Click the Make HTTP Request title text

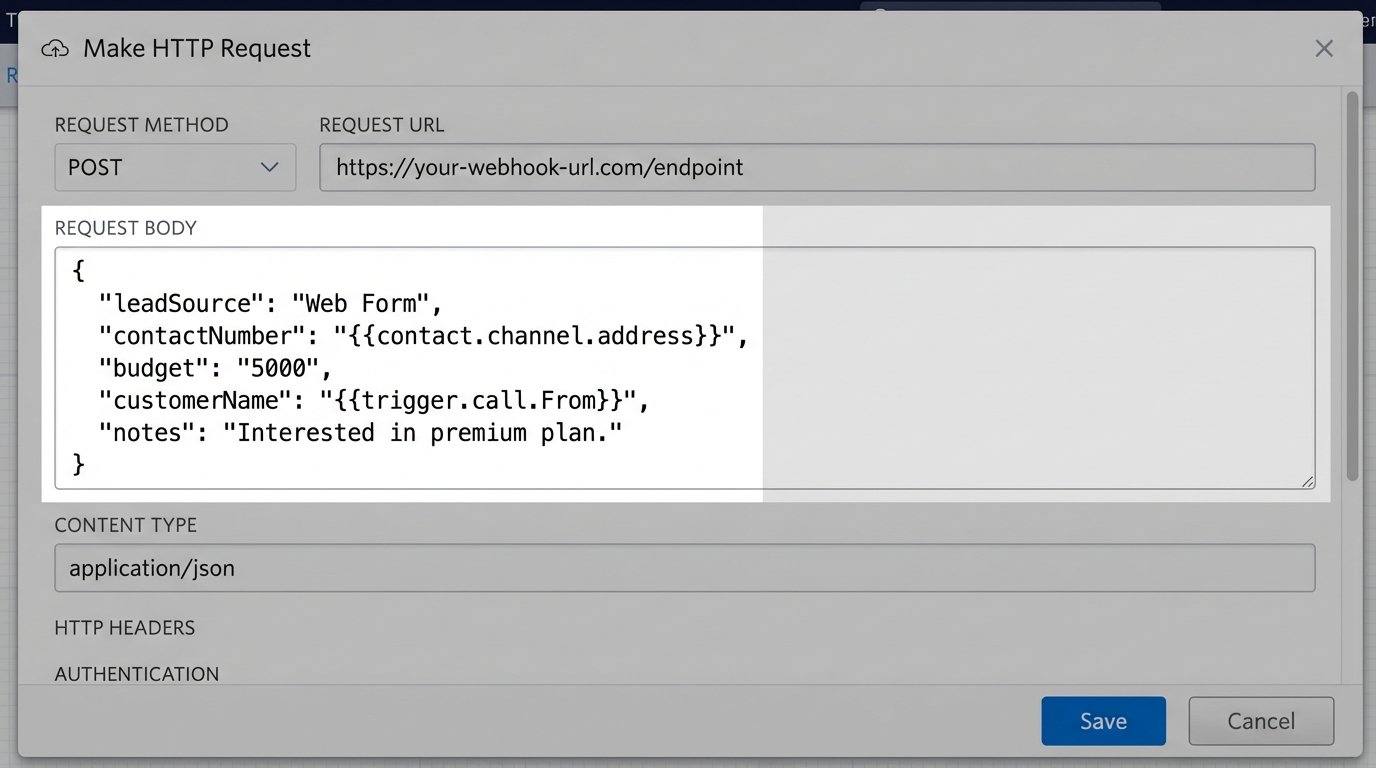pos(197,48)
